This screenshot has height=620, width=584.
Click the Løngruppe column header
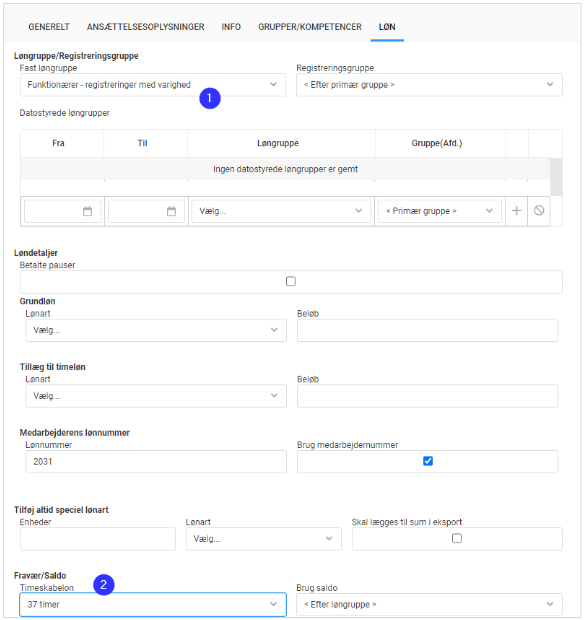coord(278,143)
